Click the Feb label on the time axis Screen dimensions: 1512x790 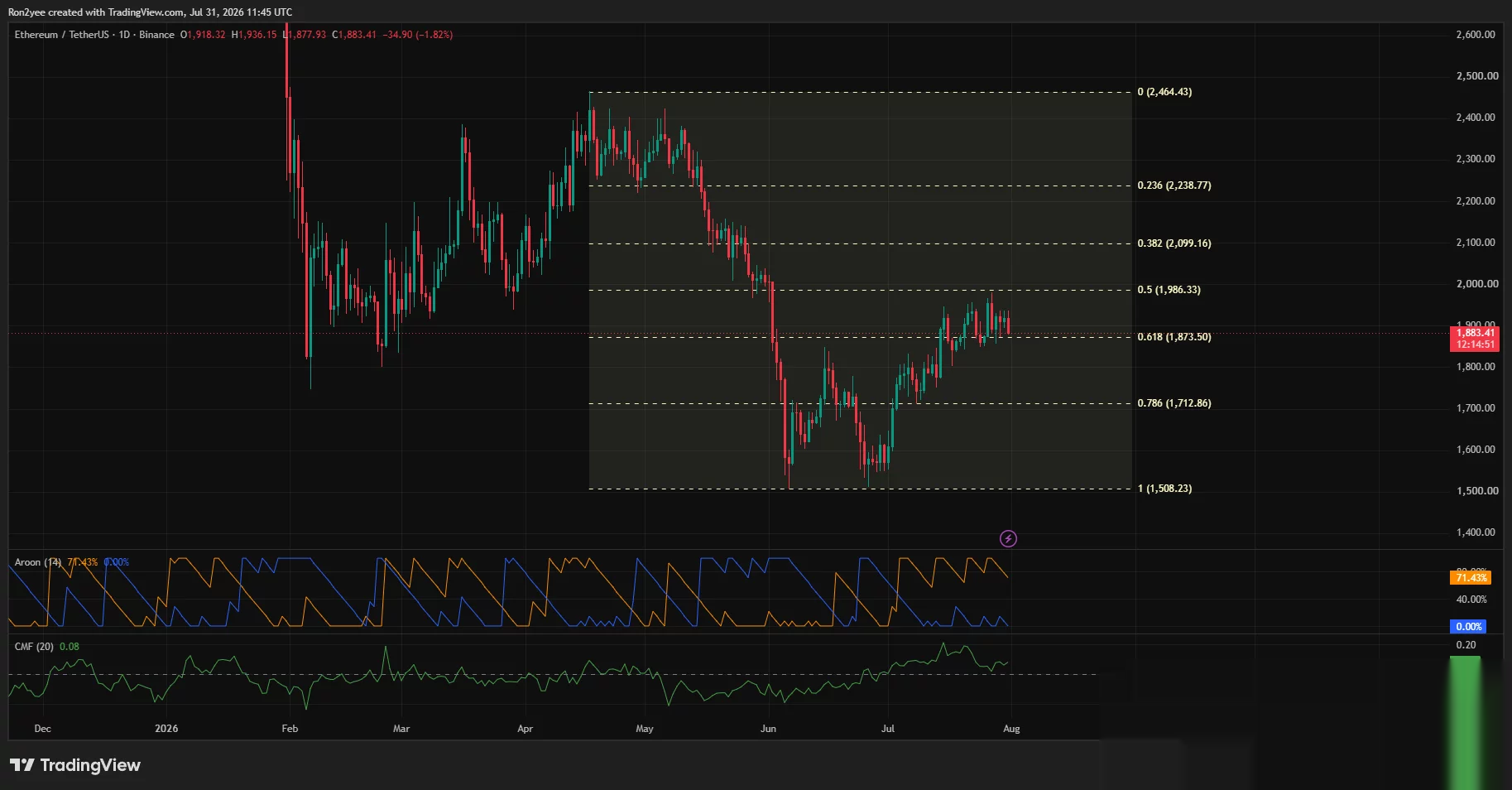290,729
